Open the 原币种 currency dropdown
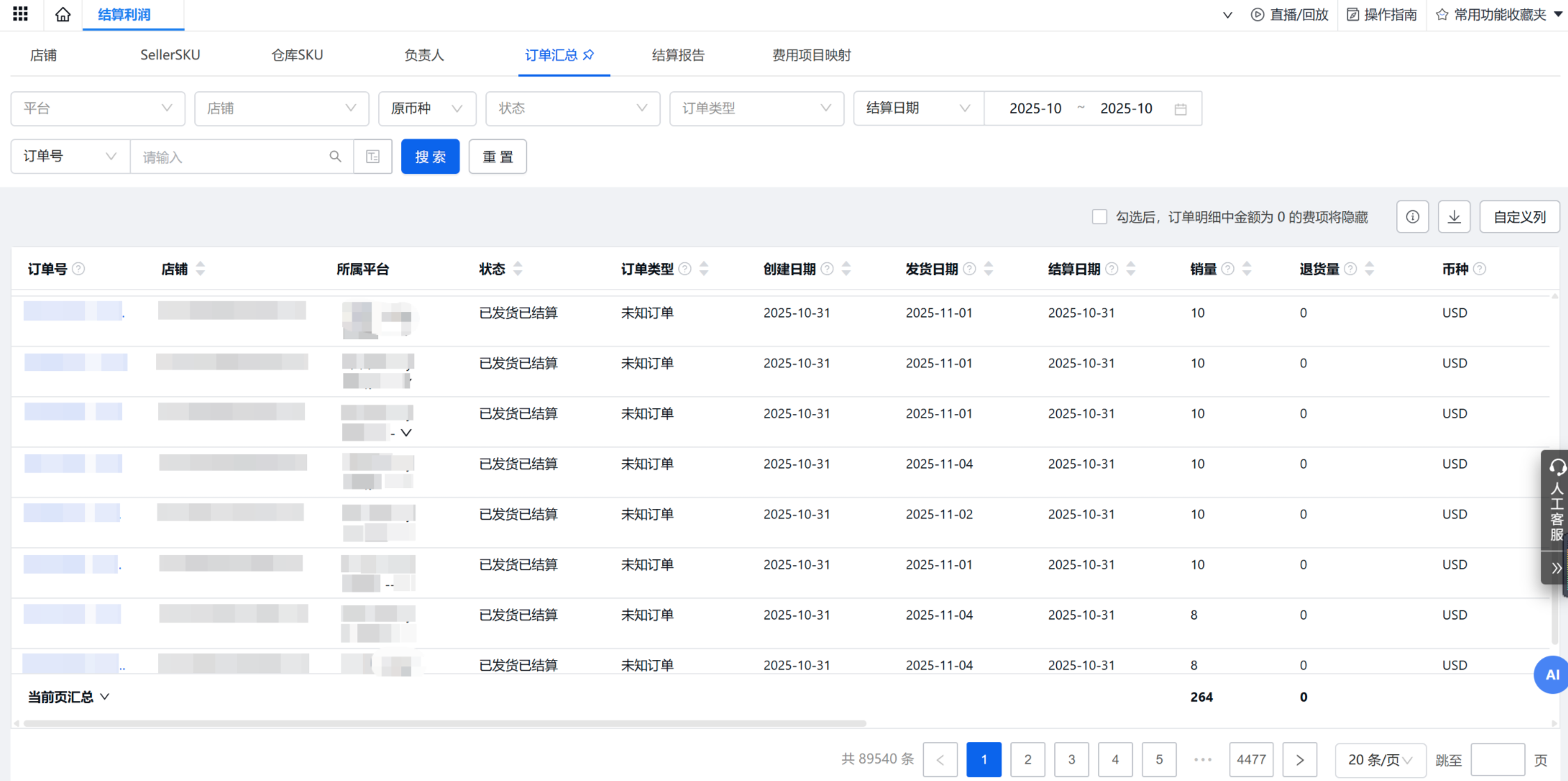Screen dimensions: 1568x781 pyautogui.click(x=428, y=109)
